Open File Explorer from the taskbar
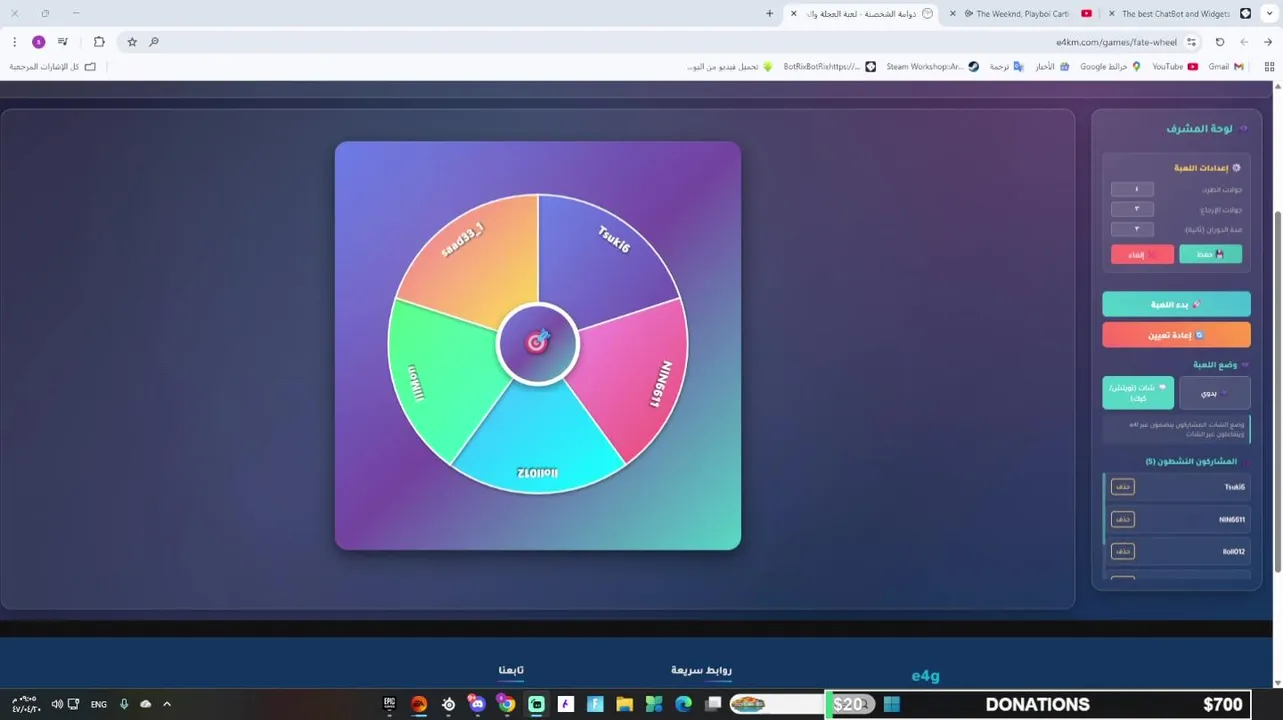This screenshot has height=720, width=1283. (624, 704)
